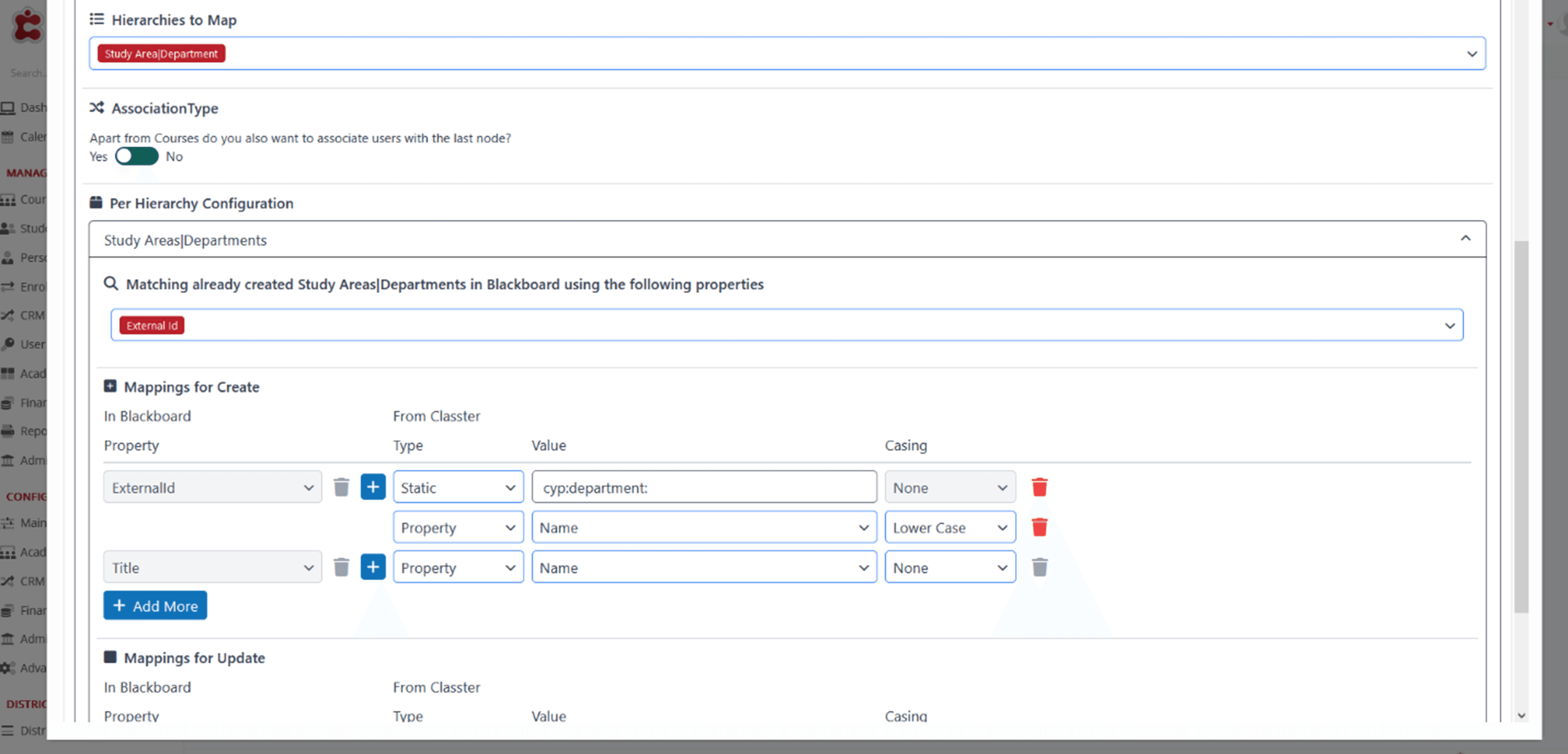This screenshot has height=754, width=1568.
Task: Click the cyp:department: value field
Action: pos(704,487)
